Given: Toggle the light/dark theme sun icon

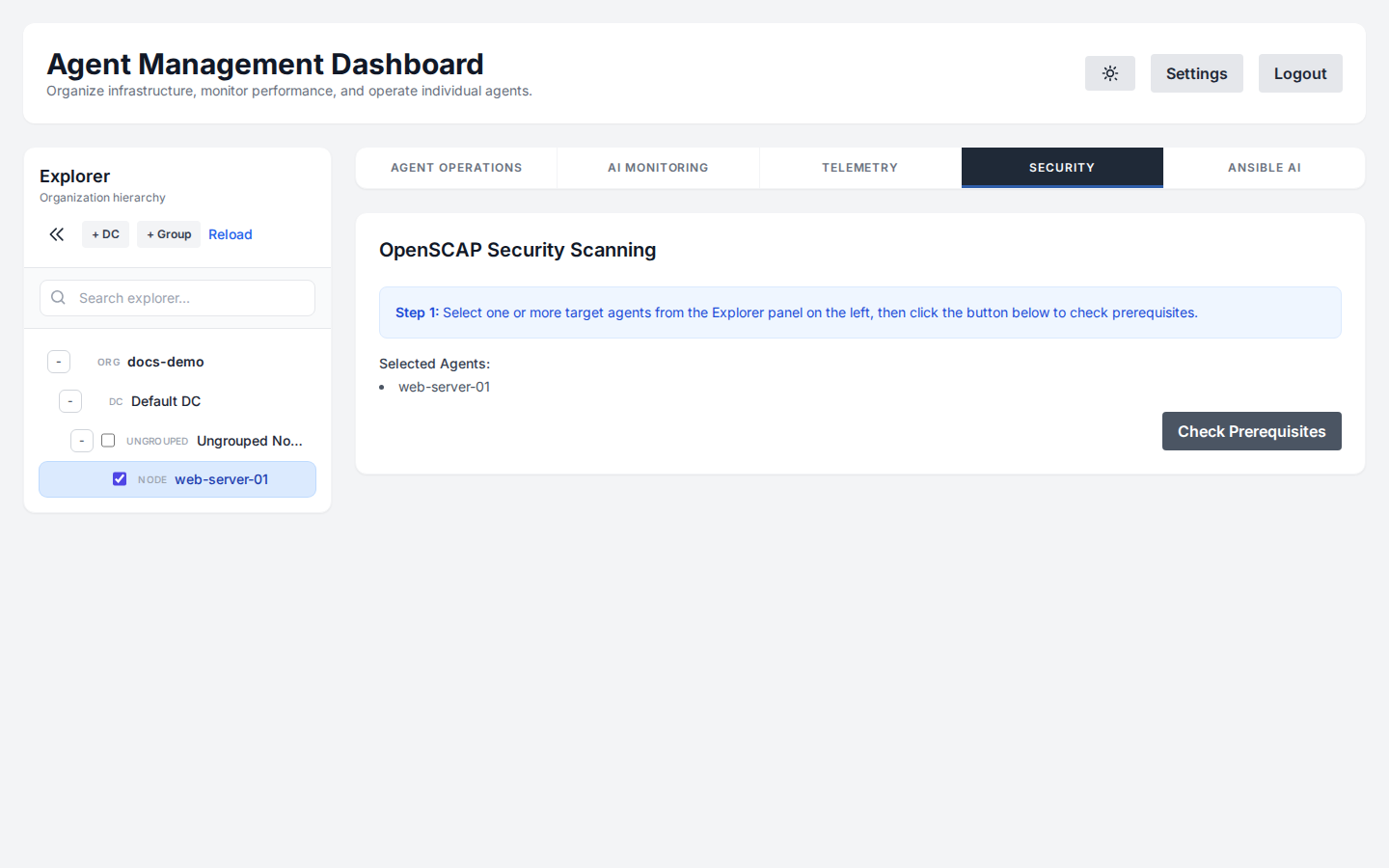Looking at the screenshot, I should pos(1109,73).
